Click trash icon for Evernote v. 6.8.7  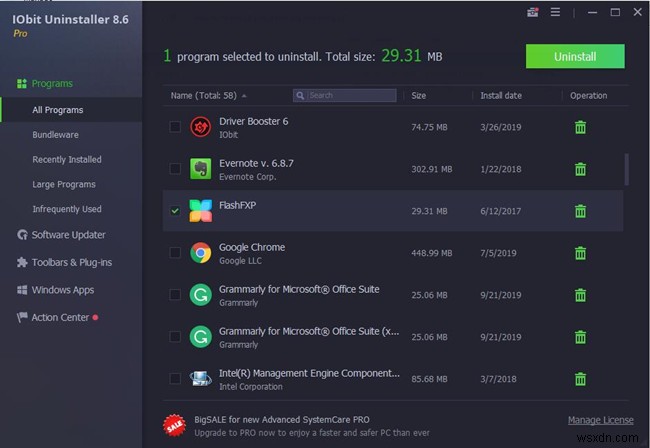coord(580,169)
